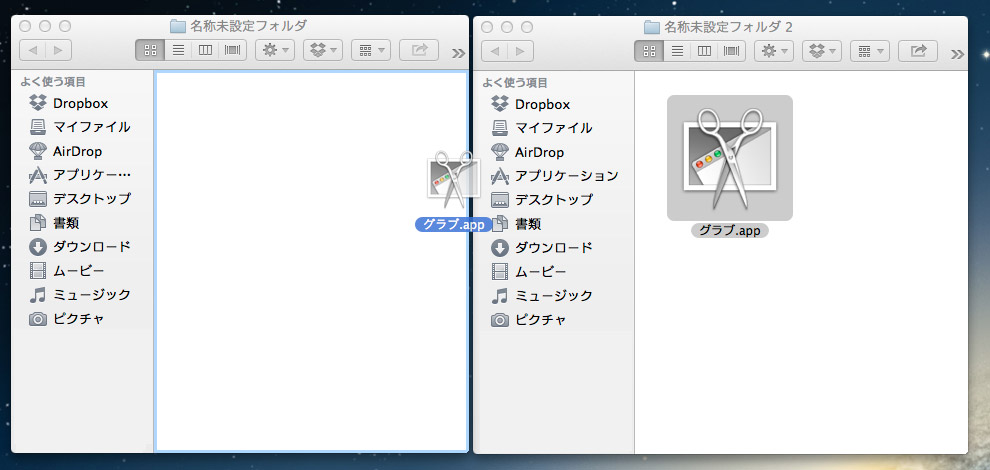
Task: Open Dropbox in 名称未設定フォルダ 2 sidebar
Action: tap(530, 104)
